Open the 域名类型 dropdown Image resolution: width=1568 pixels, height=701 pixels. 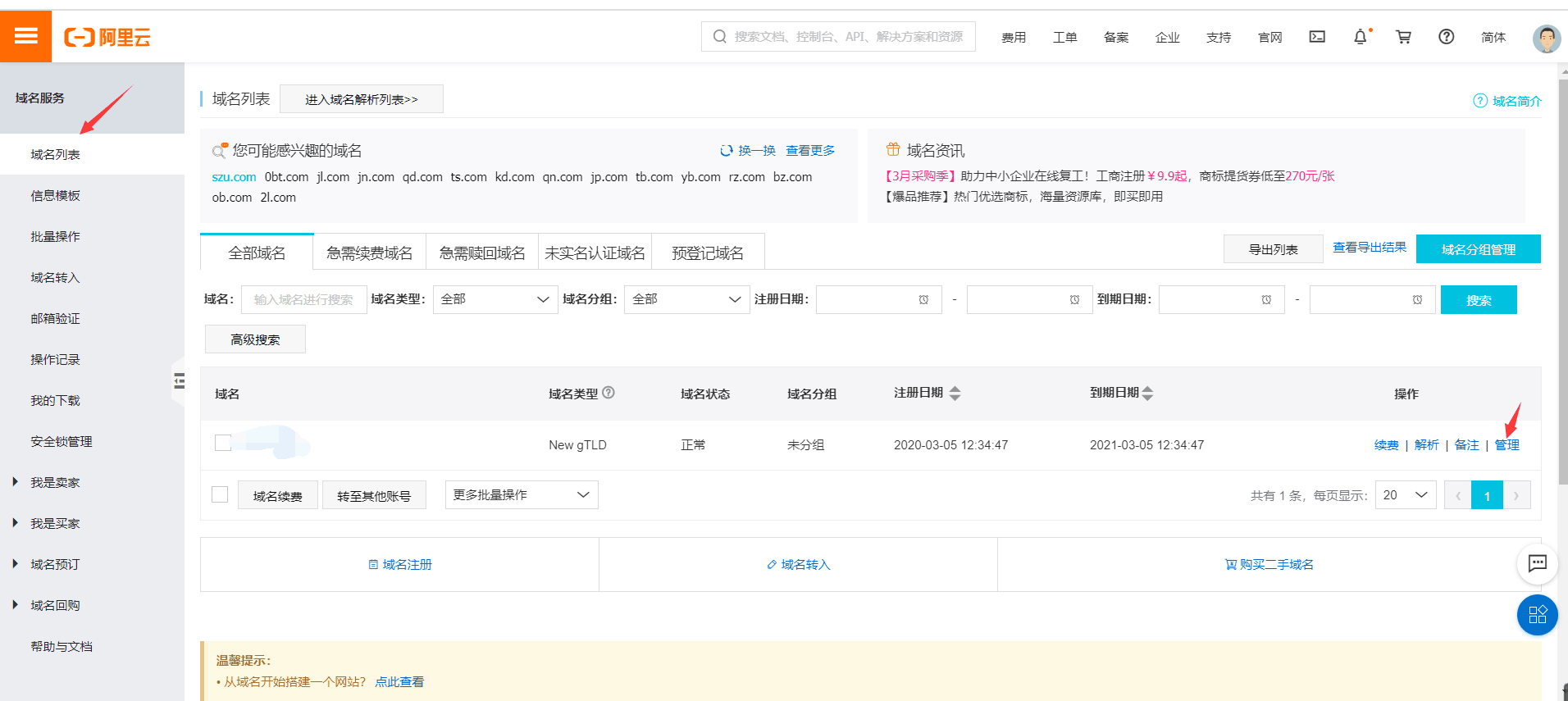(x=495, y=299)
